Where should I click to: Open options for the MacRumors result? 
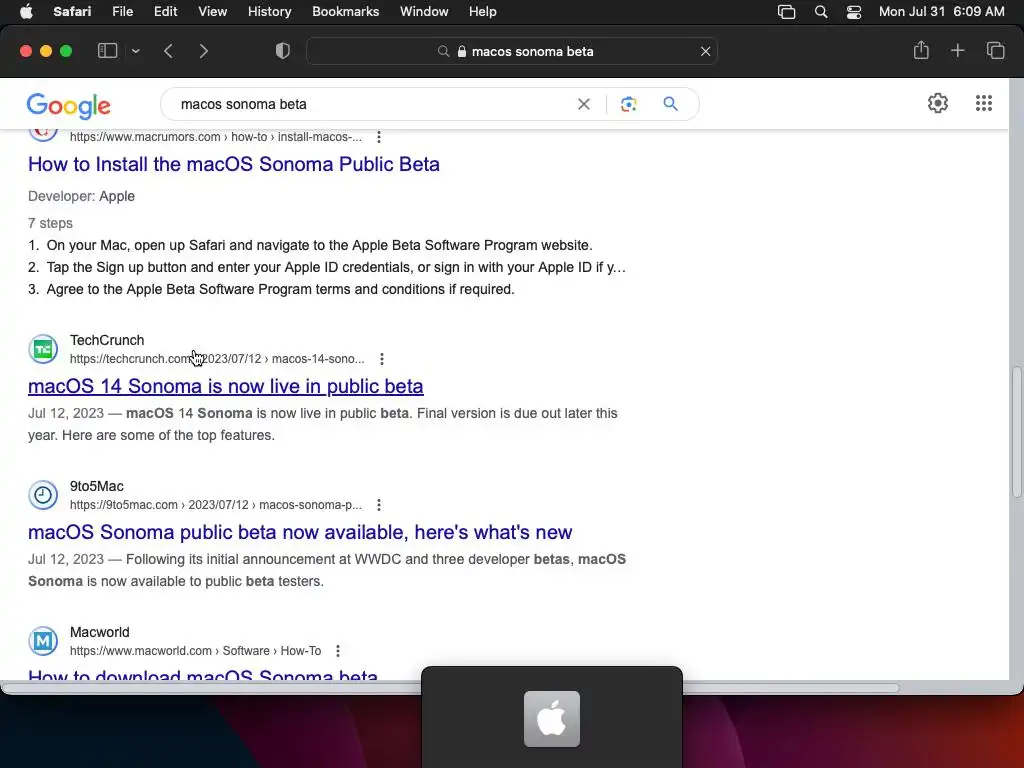tap(379, 137)
